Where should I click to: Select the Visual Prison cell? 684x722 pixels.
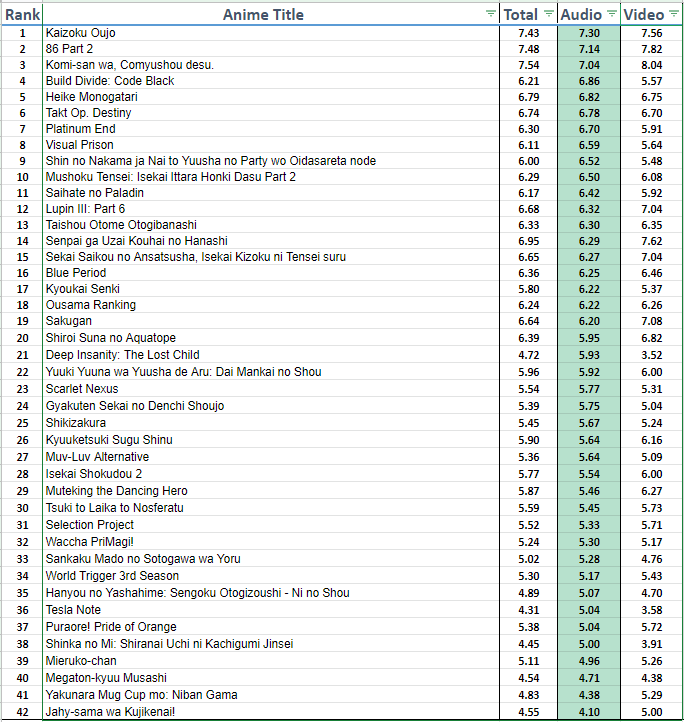click(x=271, y=145)
